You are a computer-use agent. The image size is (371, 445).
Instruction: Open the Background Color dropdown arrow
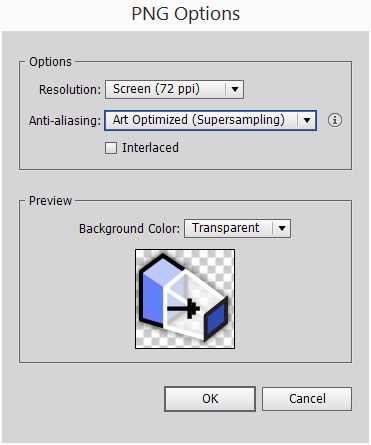(282, 228)
